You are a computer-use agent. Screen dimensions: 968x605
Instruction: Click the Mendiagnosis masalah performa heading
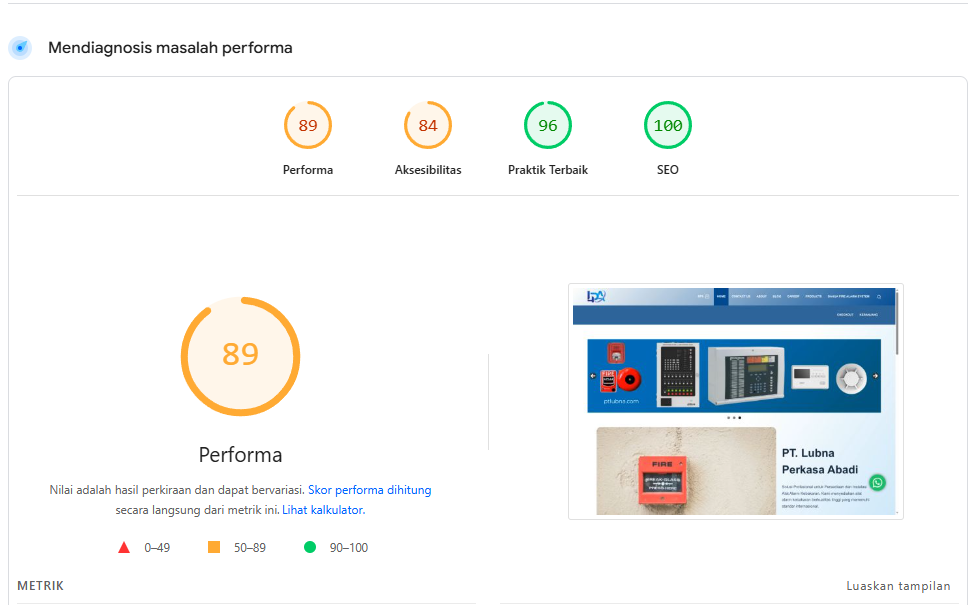(x=170, y=48)
